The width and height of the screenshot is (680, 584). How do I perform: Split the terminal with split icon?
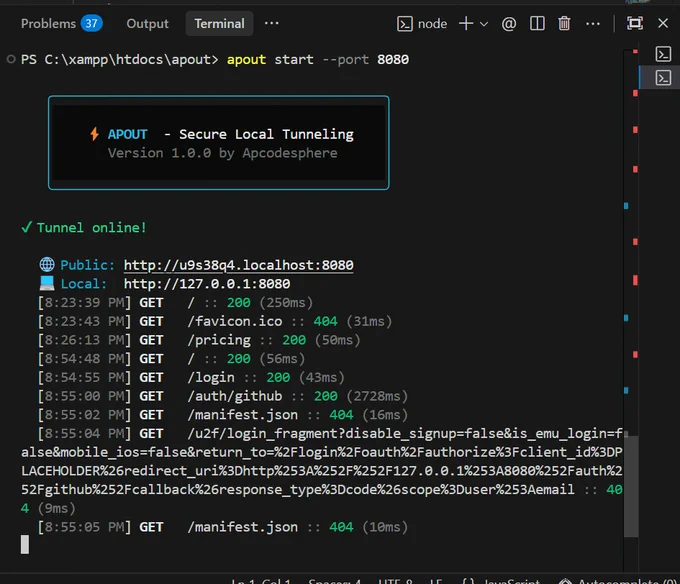point(537,23)
